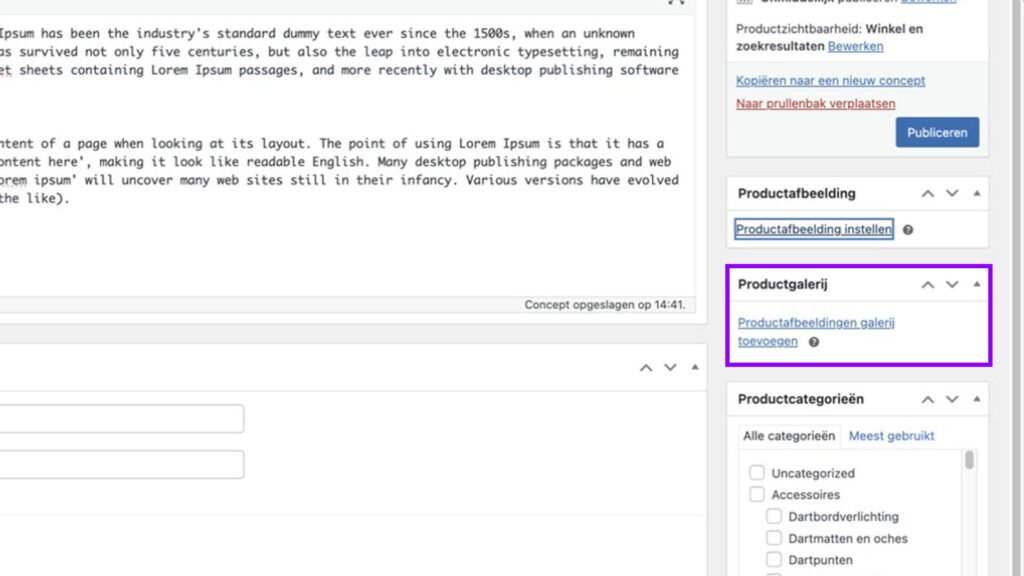Click the Publiceren button

[x=937, y=131]
